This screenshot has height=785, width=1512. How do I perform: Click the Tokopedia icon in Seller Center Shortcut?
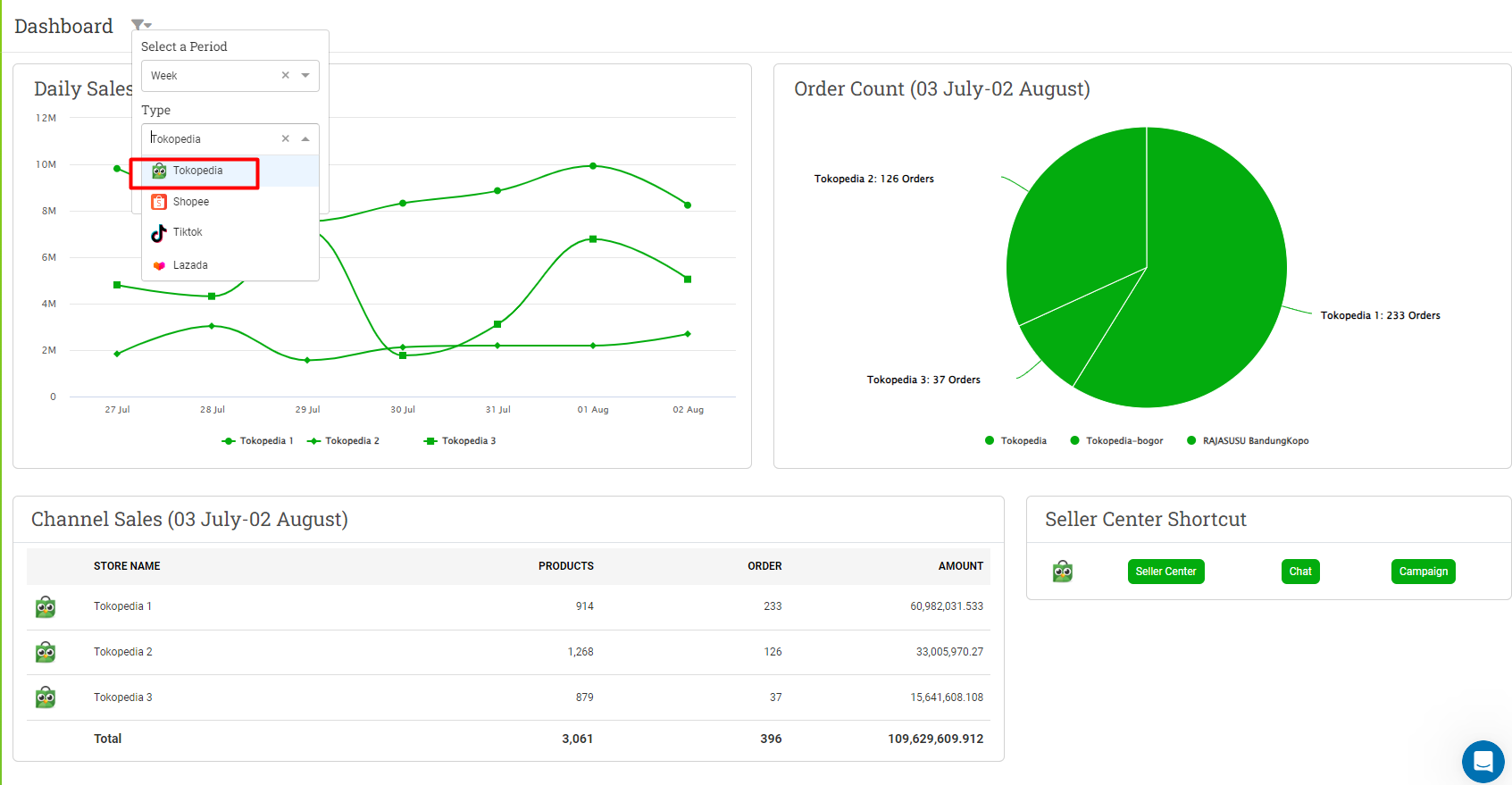[x=1063, y=572]
